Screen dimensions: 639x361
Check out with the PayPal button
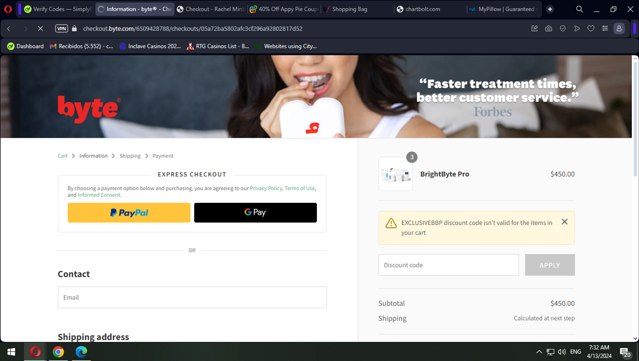click(129, 213)
